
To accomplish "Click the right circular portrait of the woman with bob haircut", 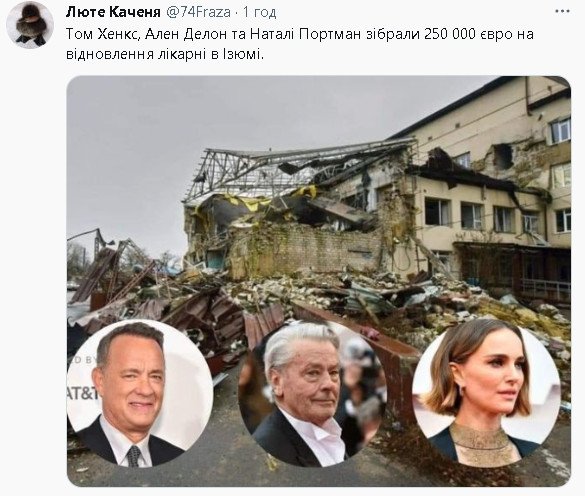I will click(486, 393).
